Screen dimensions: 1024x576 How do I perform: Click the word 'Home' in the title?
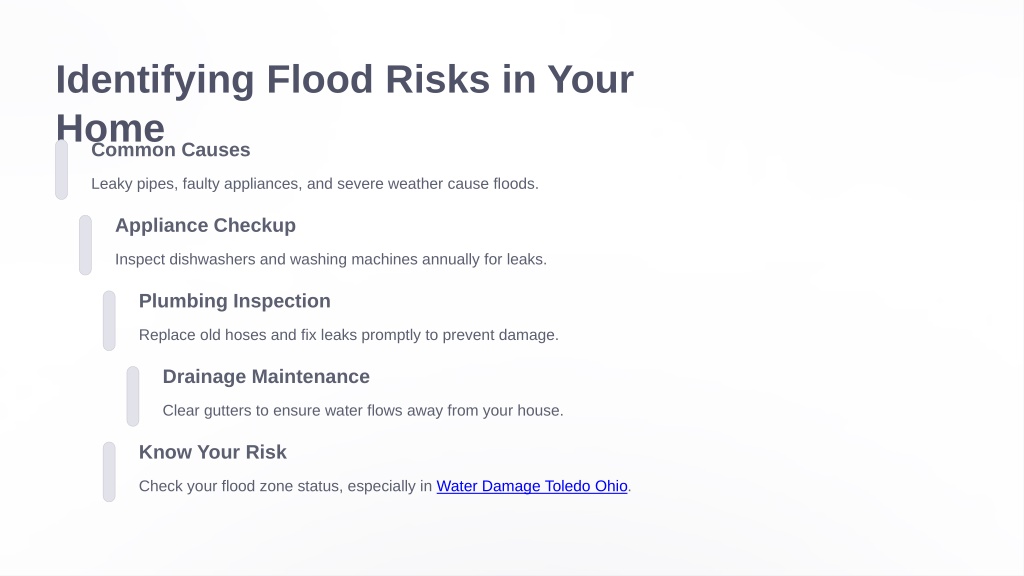(x=110, y=128)
